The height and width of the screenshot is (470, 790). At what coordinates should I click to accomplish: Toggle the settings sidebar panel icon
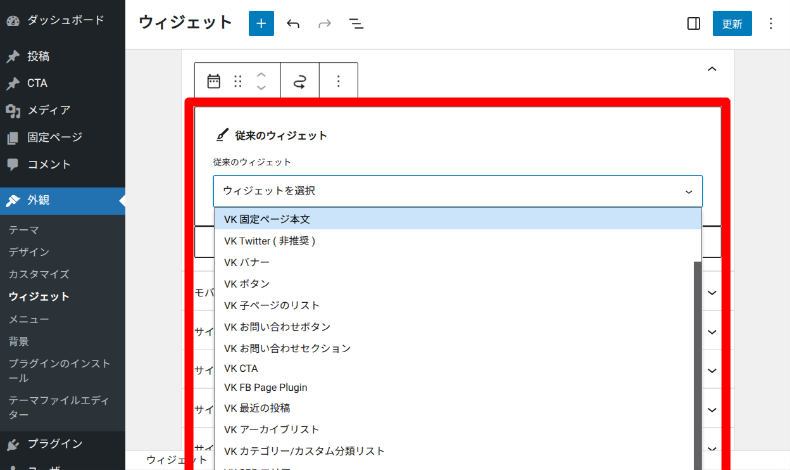(694, 24)
